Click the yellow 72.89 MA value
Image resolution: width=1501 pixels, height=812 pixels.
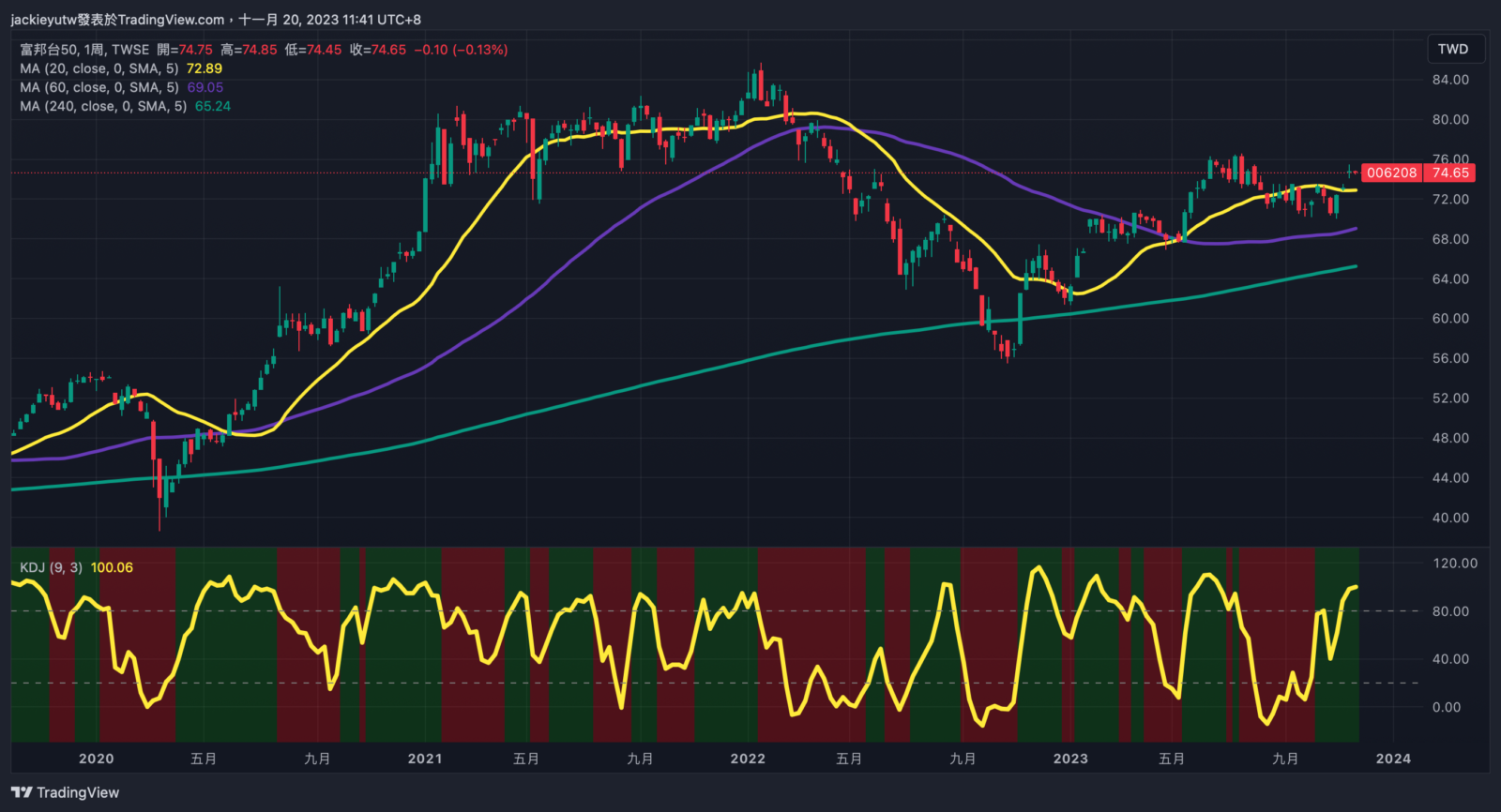pos(205,68)
